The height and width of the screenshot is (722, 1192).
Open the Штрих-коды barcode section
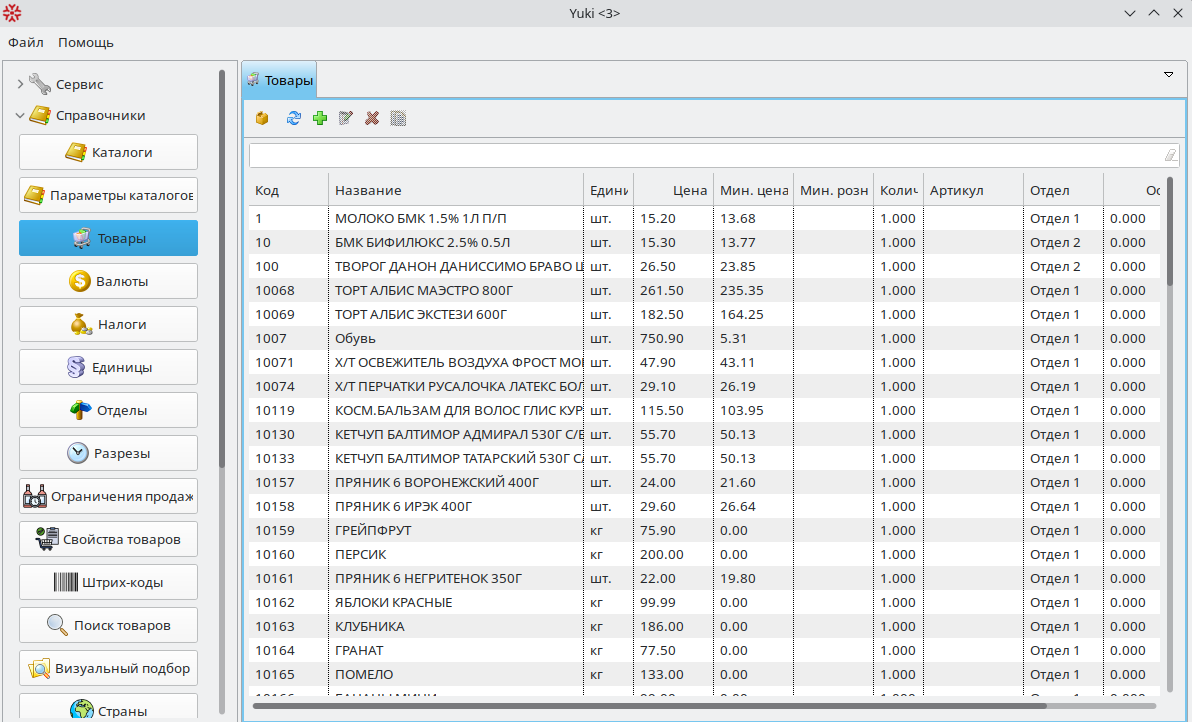click(108, 582)
